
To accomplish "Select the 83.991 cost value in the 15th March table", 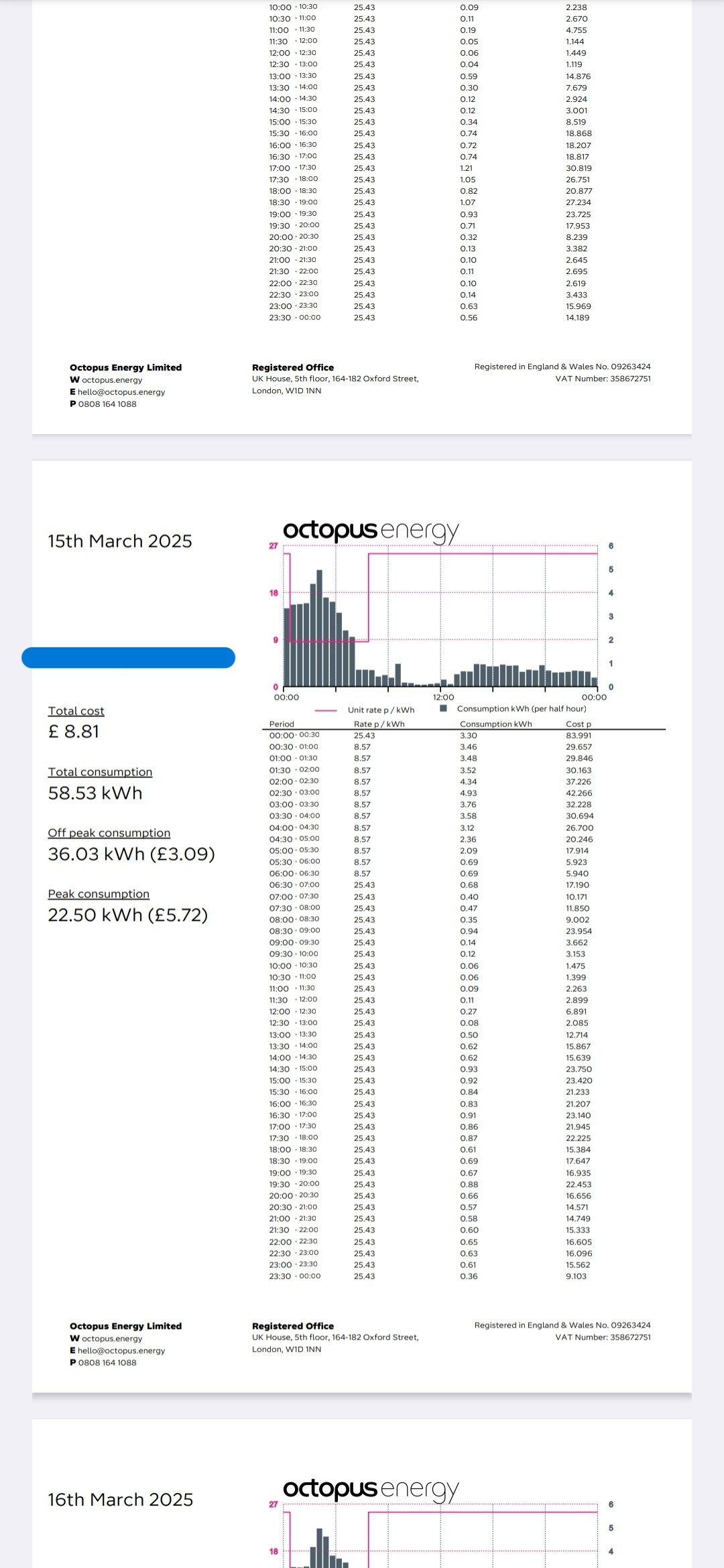I will [x=579, y=736].
